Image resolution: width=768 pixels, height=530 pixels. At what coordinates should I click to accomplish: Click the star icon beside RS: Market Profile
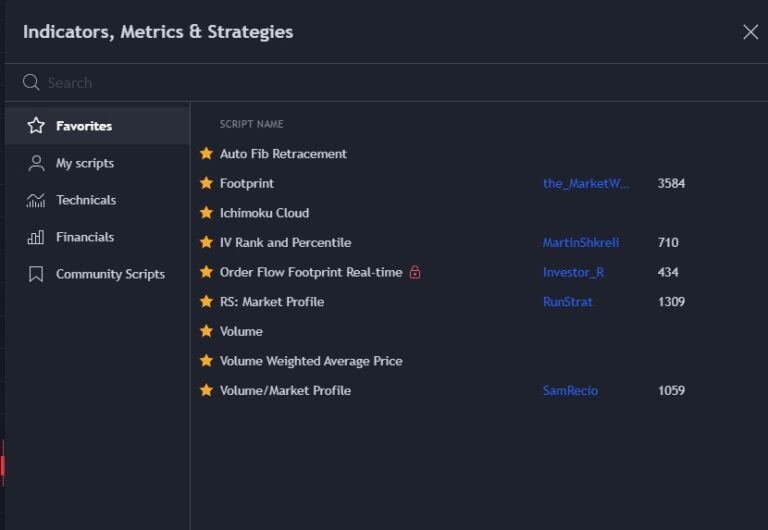tap(206, 301)
